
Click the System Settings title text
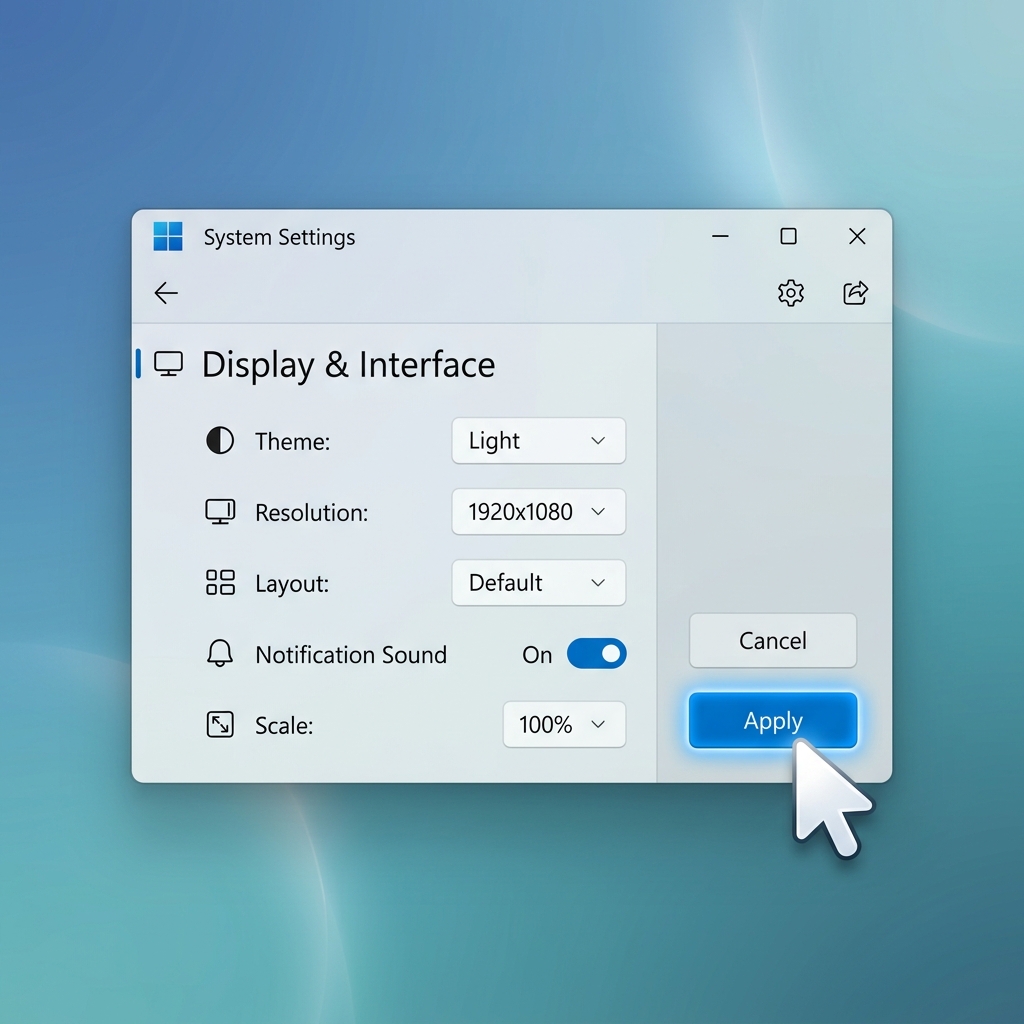279,237
